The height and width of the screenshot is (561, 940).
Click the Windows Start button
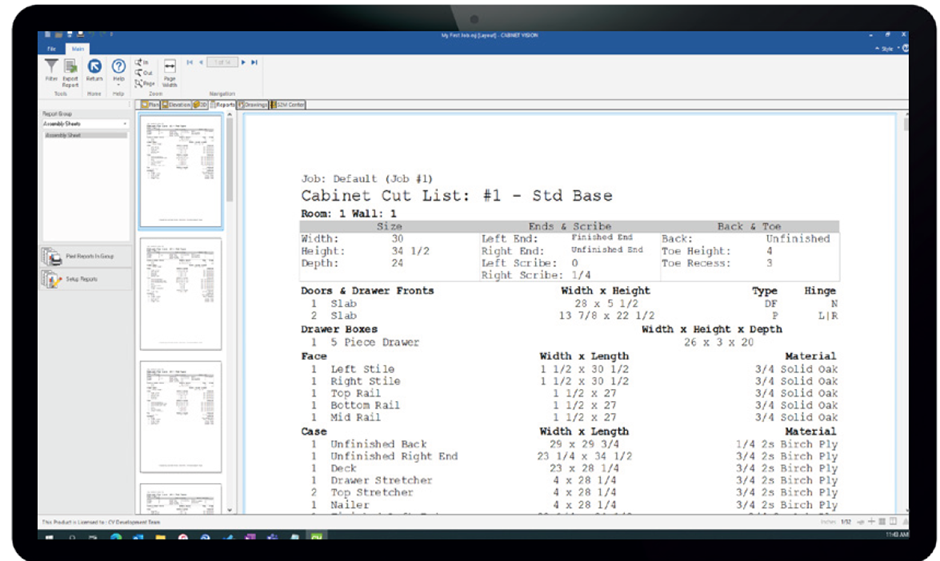49,537
